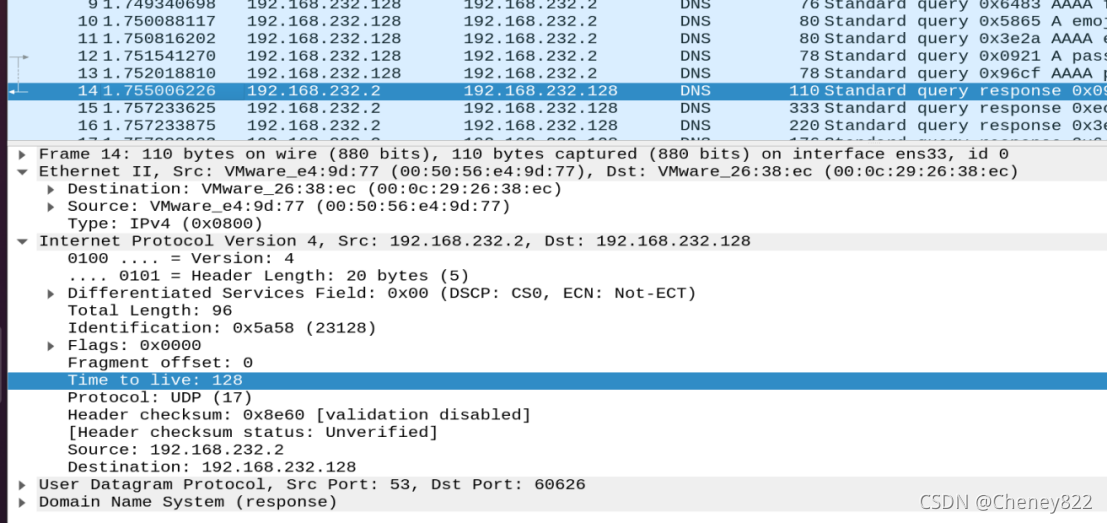Select packet 10 in the packet list
The width and height of the screenshot is (1107, 523).
click(557, 21)
